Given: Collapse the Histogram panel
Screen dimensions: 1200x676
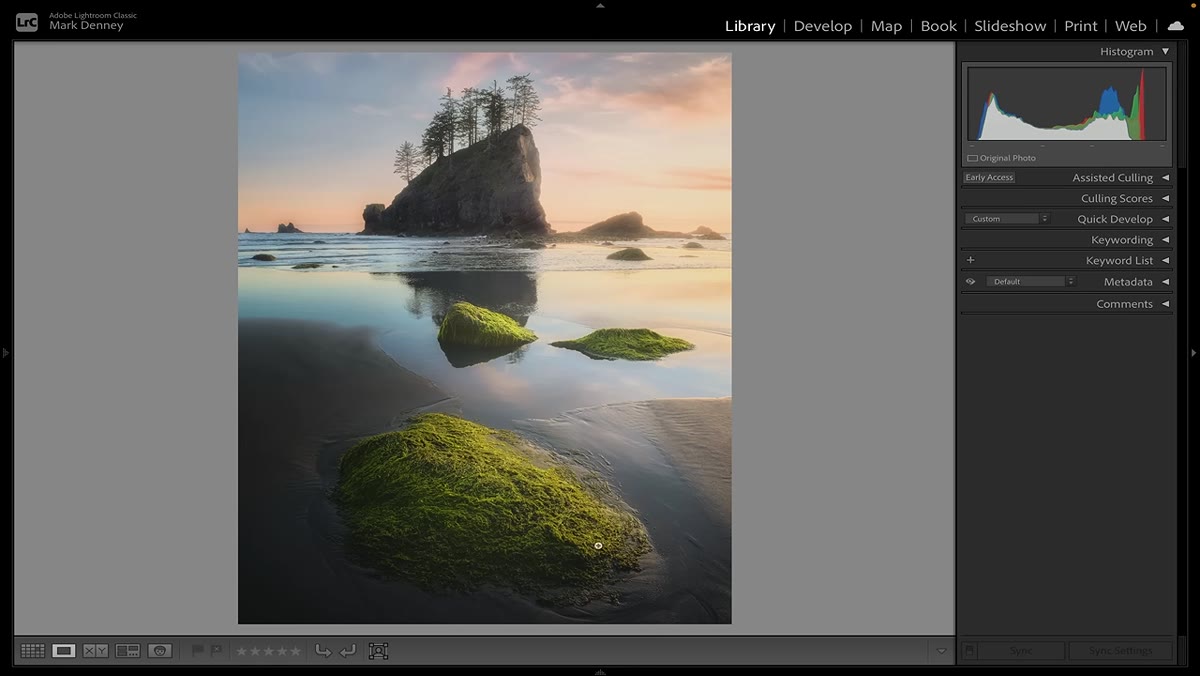Looking at the screenshot, I should pos(1165,51).
